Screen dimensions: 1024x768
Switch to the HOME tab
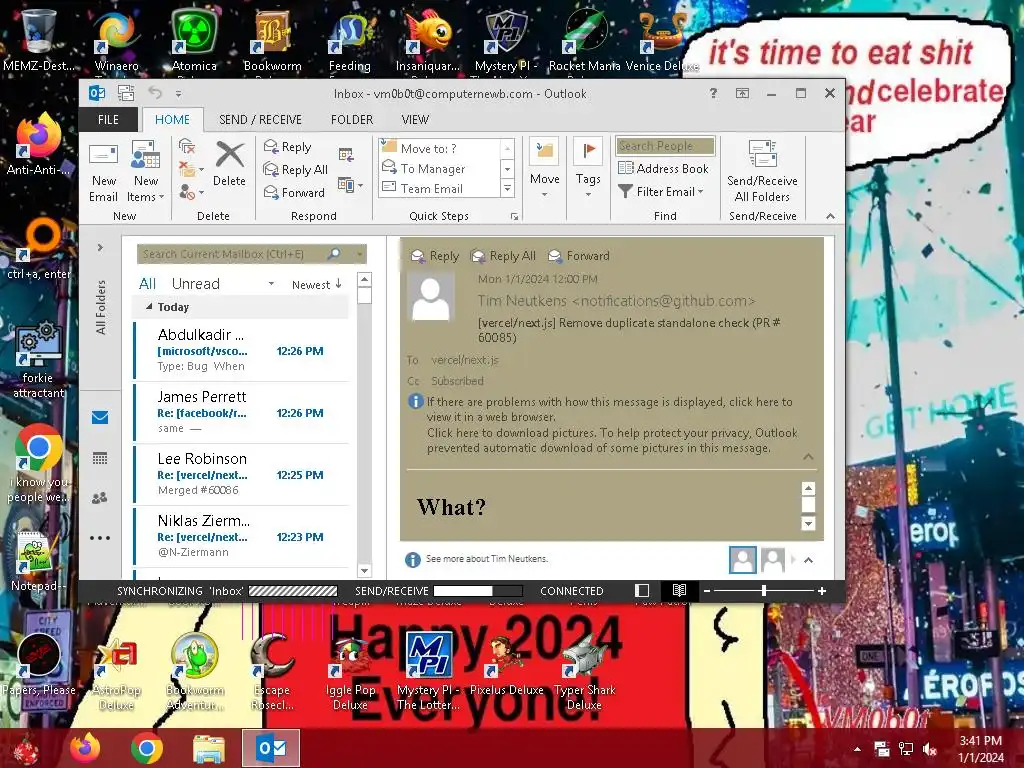pyautogui.click(x=172, y=120)
